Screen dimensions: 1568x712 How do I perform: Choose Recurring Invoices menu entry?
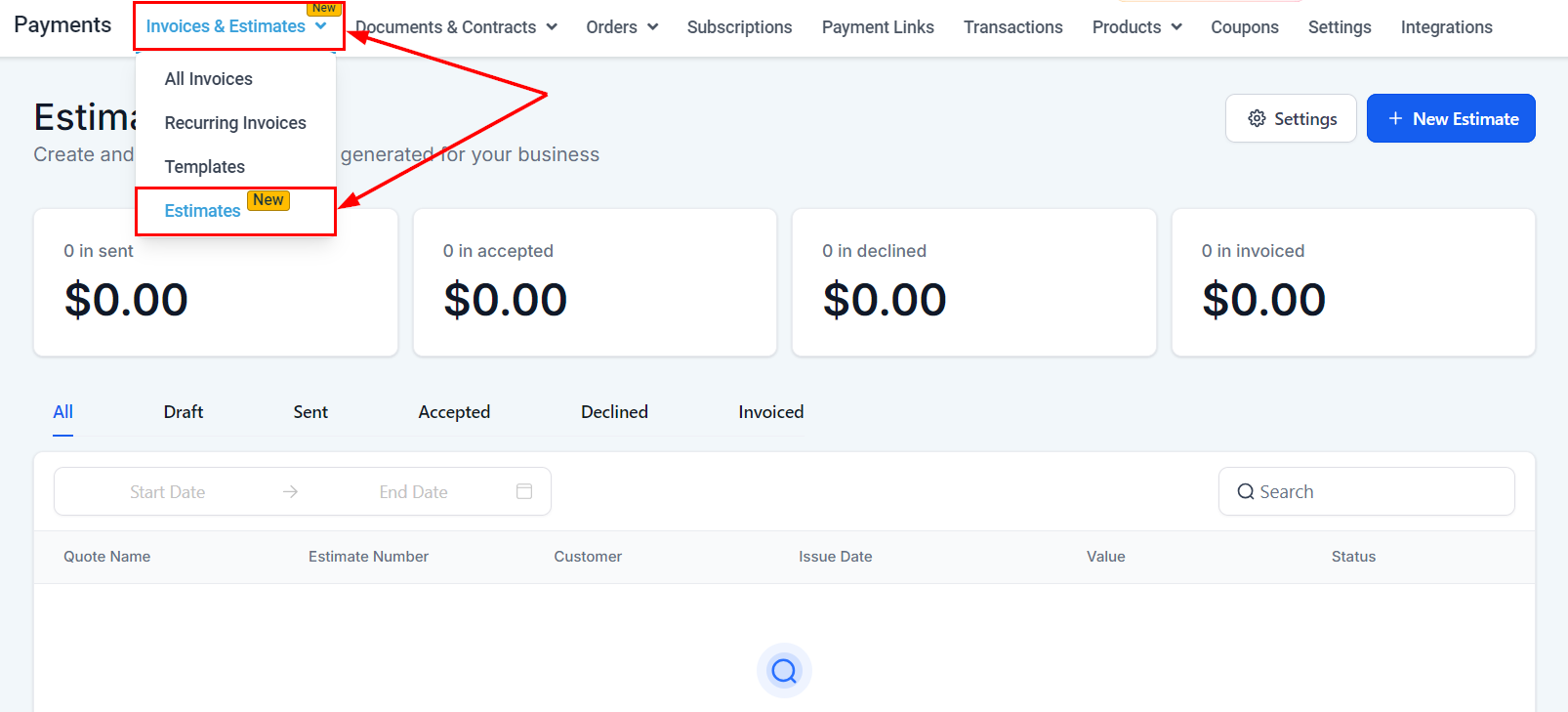tap(235, 123)
